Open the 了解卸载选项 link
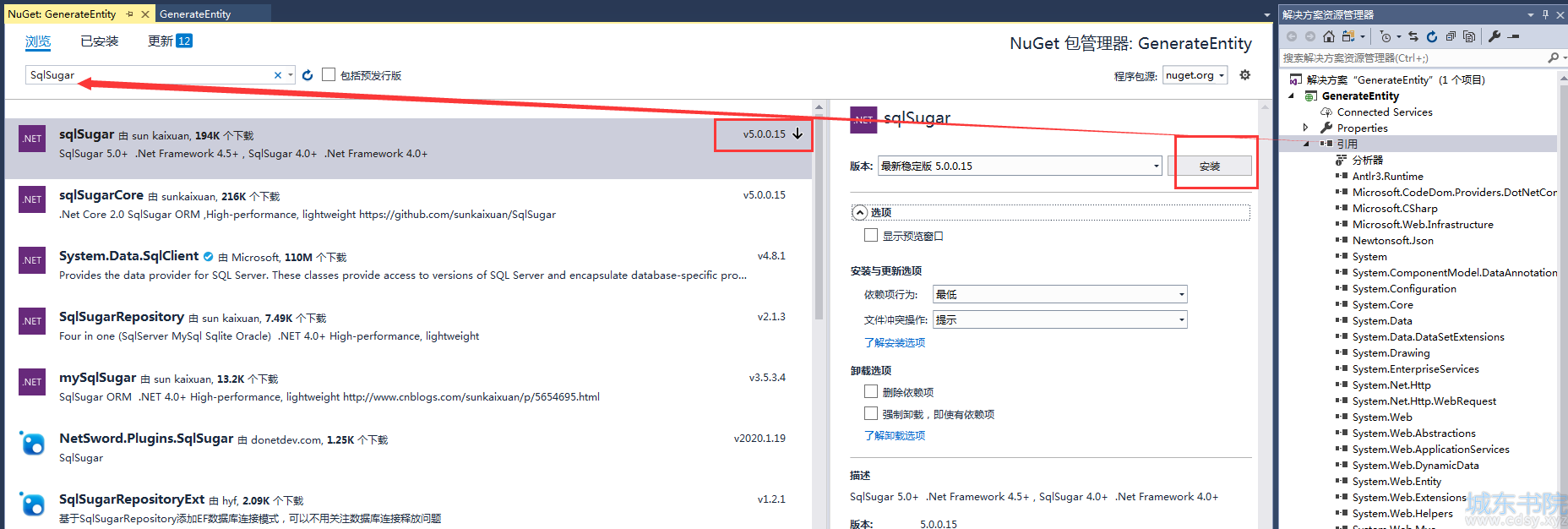Screen dimensions: 1568x529 (x=895, y=435)
